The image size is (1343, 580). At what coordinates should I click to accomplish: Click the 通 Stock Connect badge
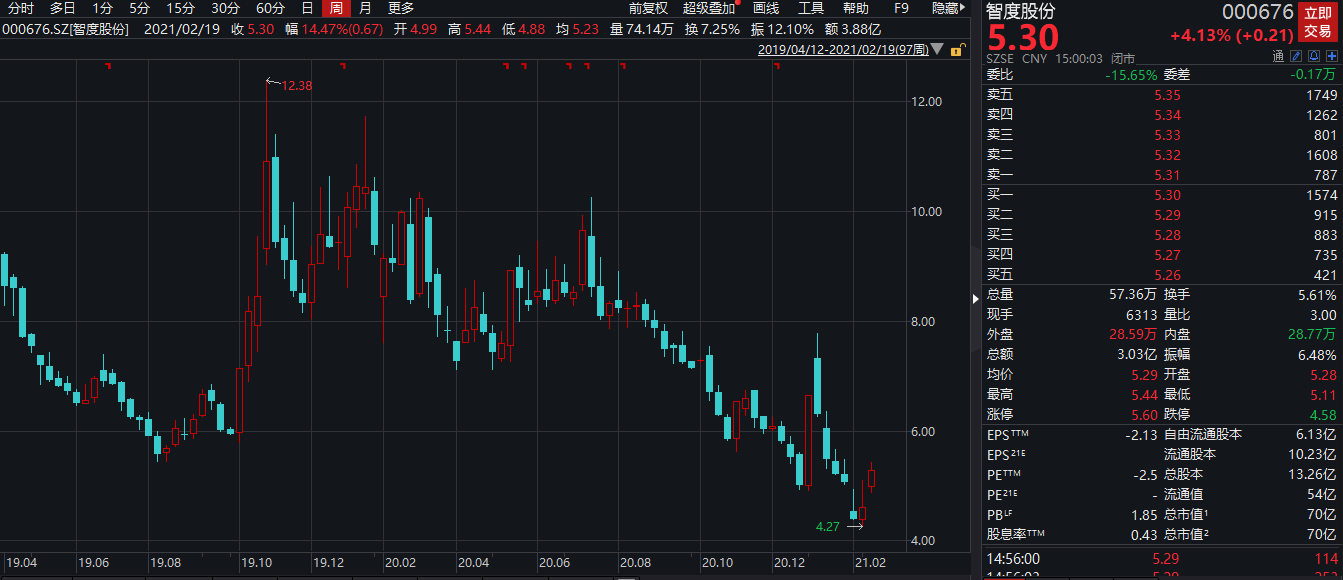1279,56
